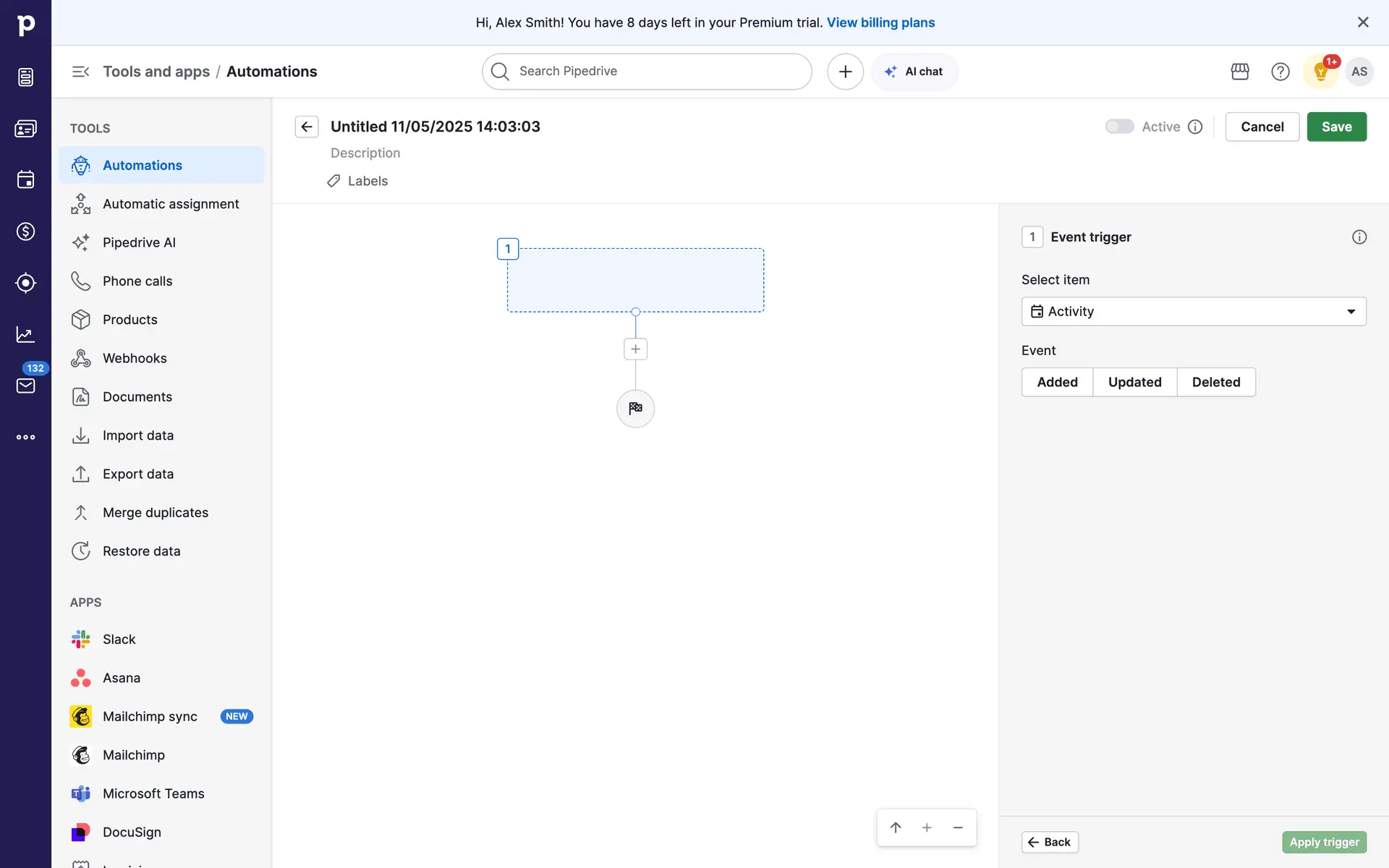Select the Updated event option
Image resolution: width=1389 pixels, height=868 pixels.
1134,382
